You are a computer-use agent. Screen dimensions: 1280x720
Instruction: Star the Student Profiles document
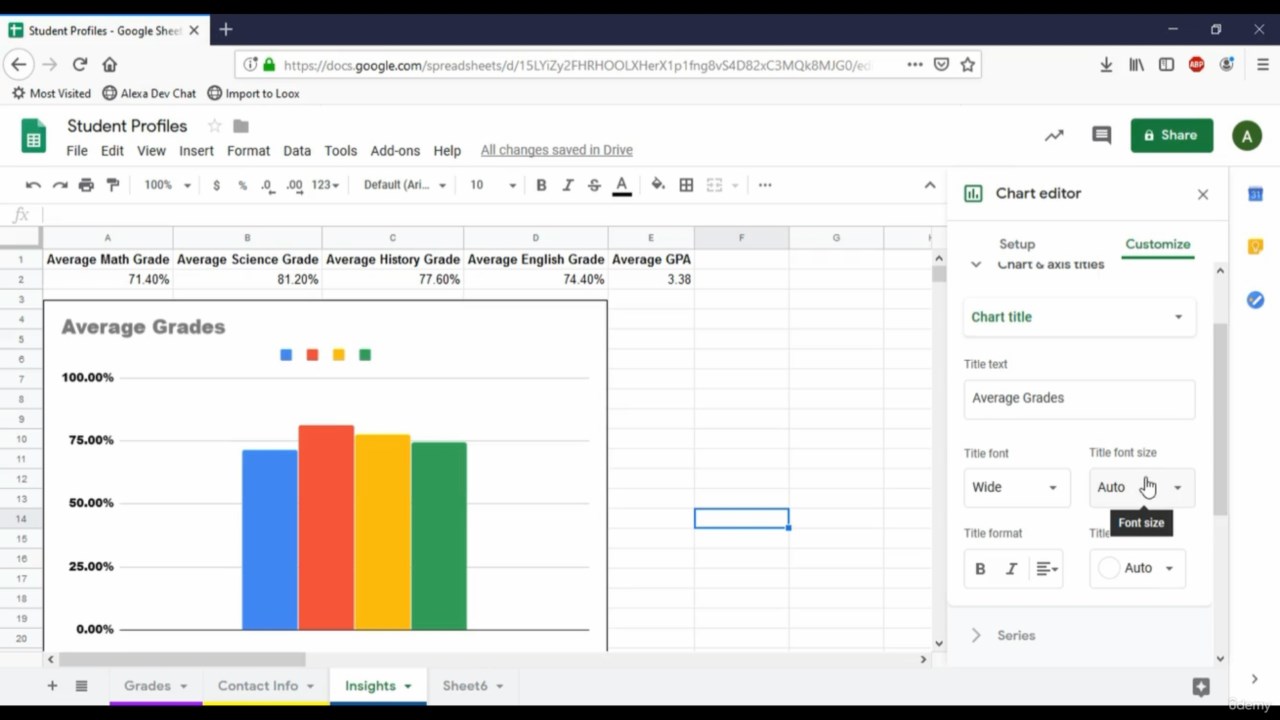[214, 126]
